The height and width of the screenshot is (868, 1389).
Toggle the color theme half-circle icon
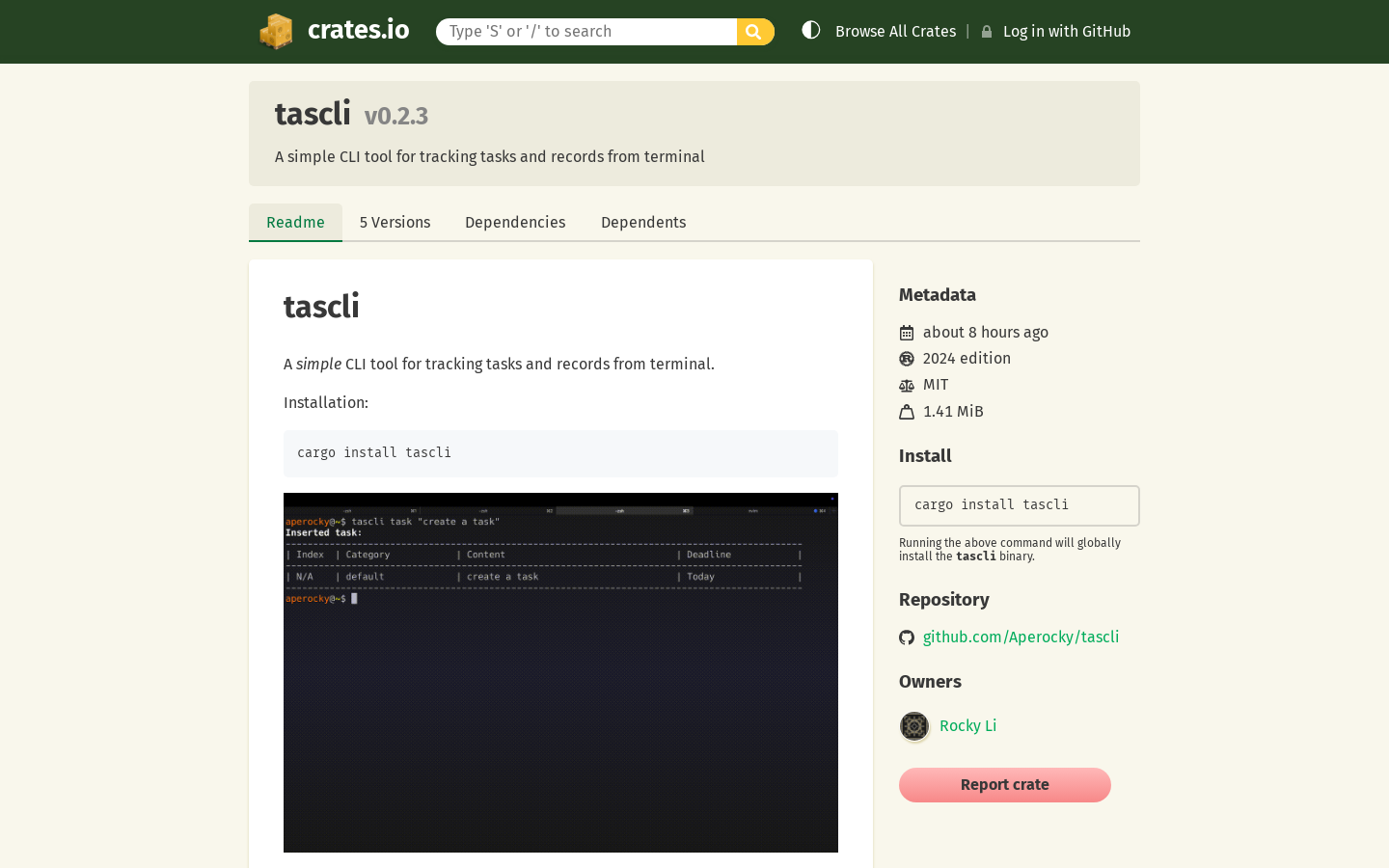[811, 31]
